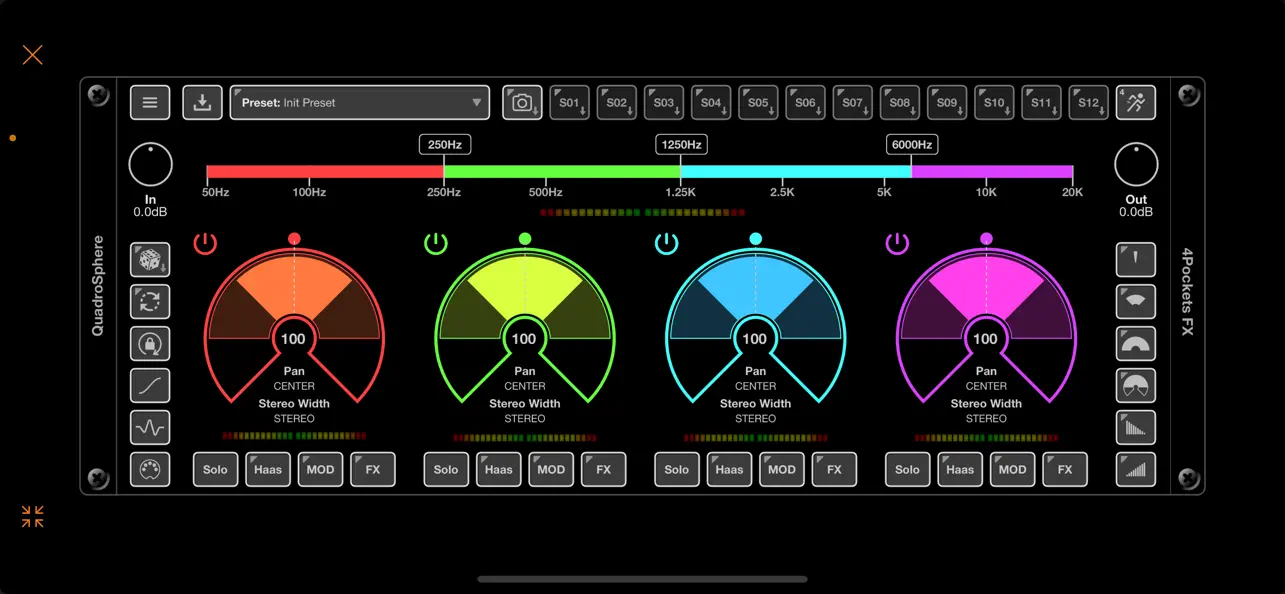Select the lock rotation icon
Viewport: 1285px width, 594px height.
[150, 344]
